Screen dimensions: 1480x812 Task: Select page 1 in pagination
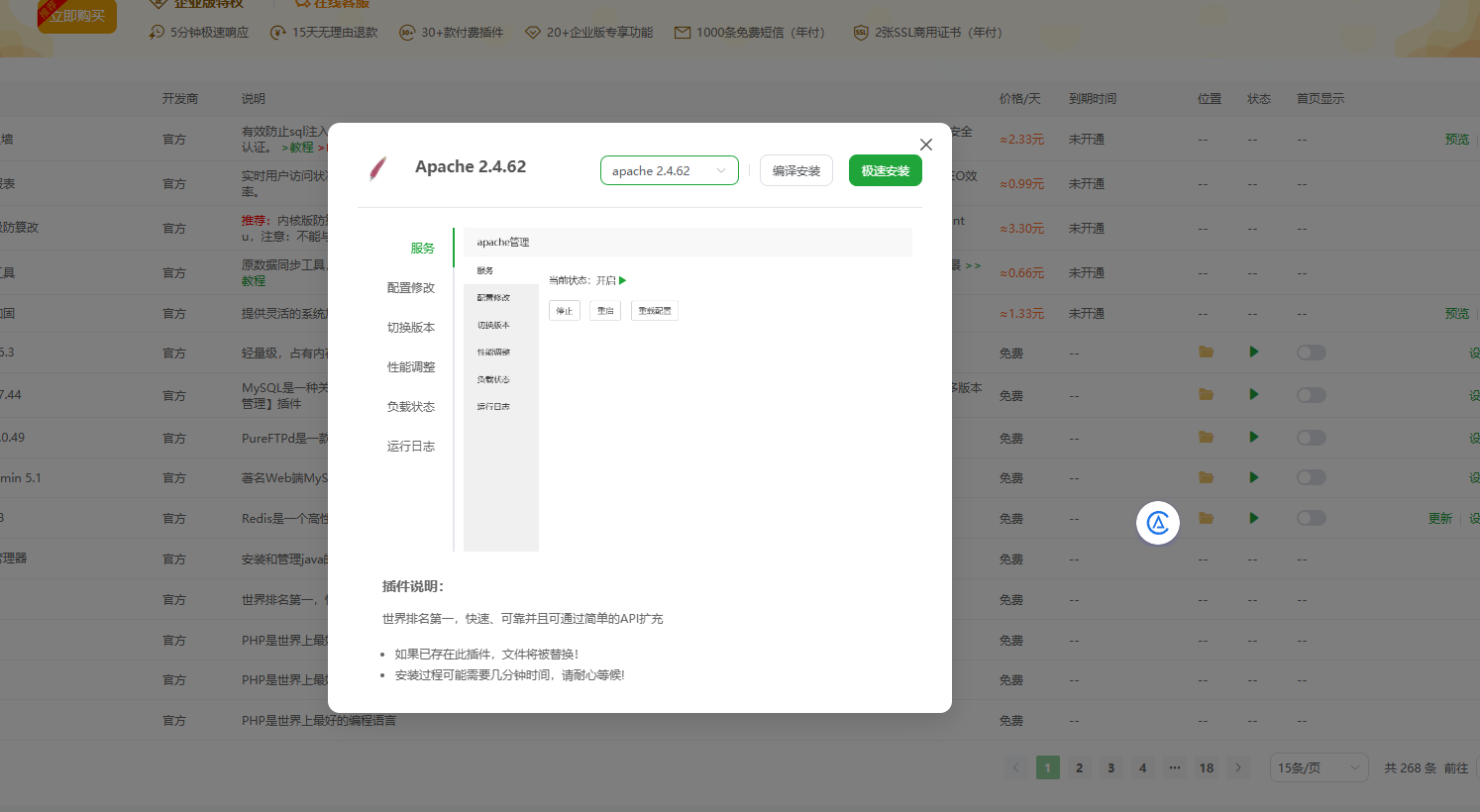point(1048,767)
